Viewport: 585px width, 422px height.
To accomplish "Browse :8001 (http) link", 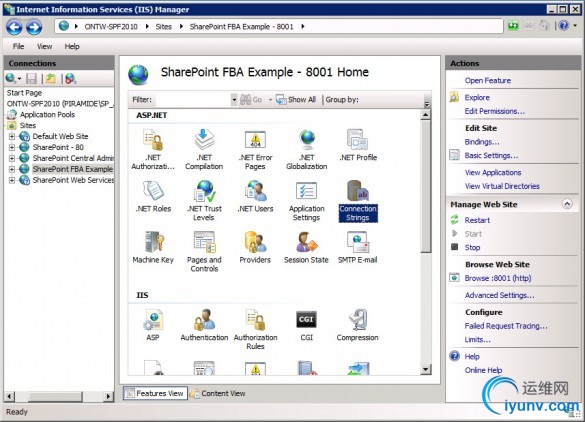I will pos(498,278).
